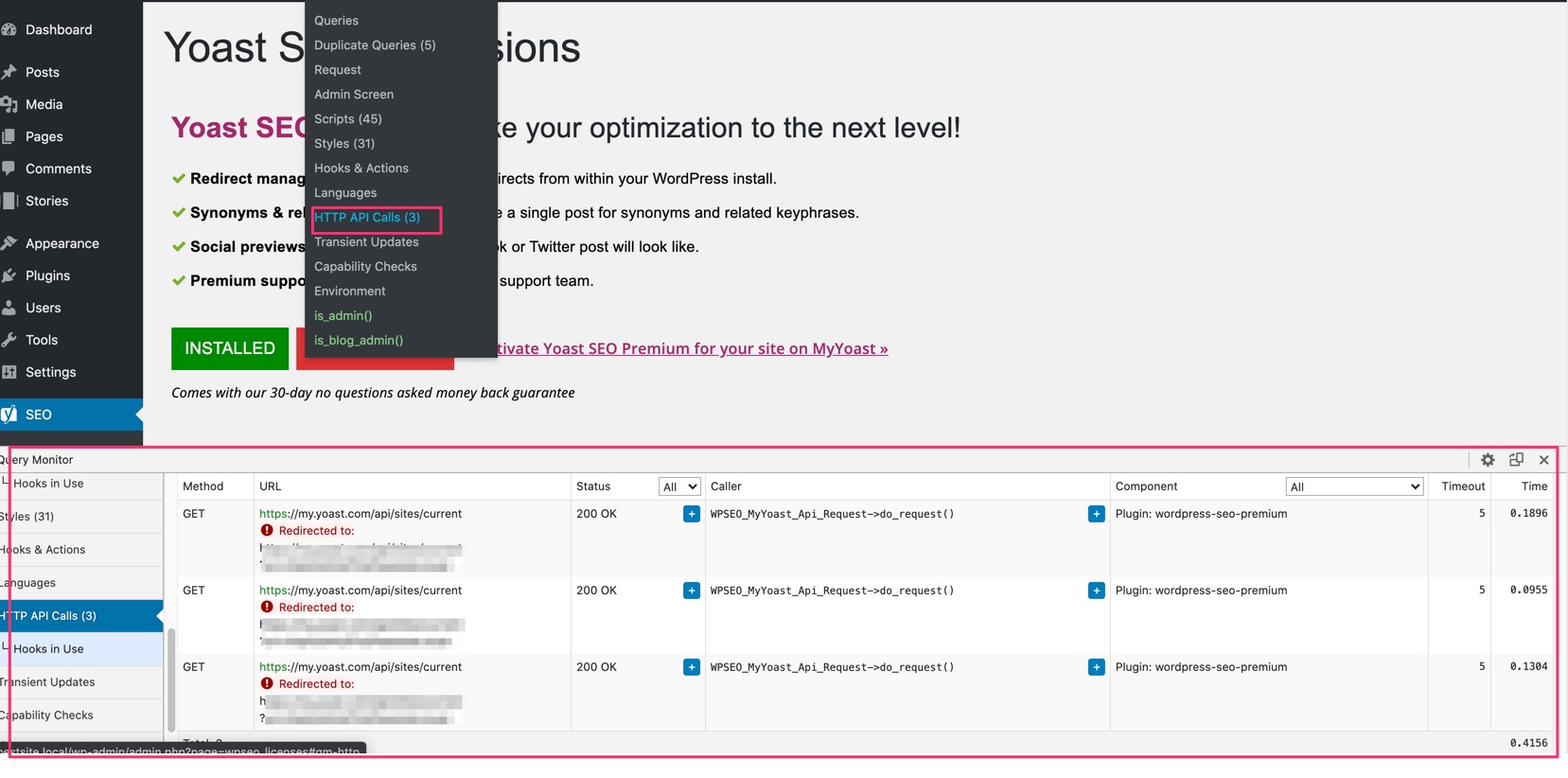This screenshot has width=1568, height=778.
Task: Click the Users person icon
Action: pos(9,308)
